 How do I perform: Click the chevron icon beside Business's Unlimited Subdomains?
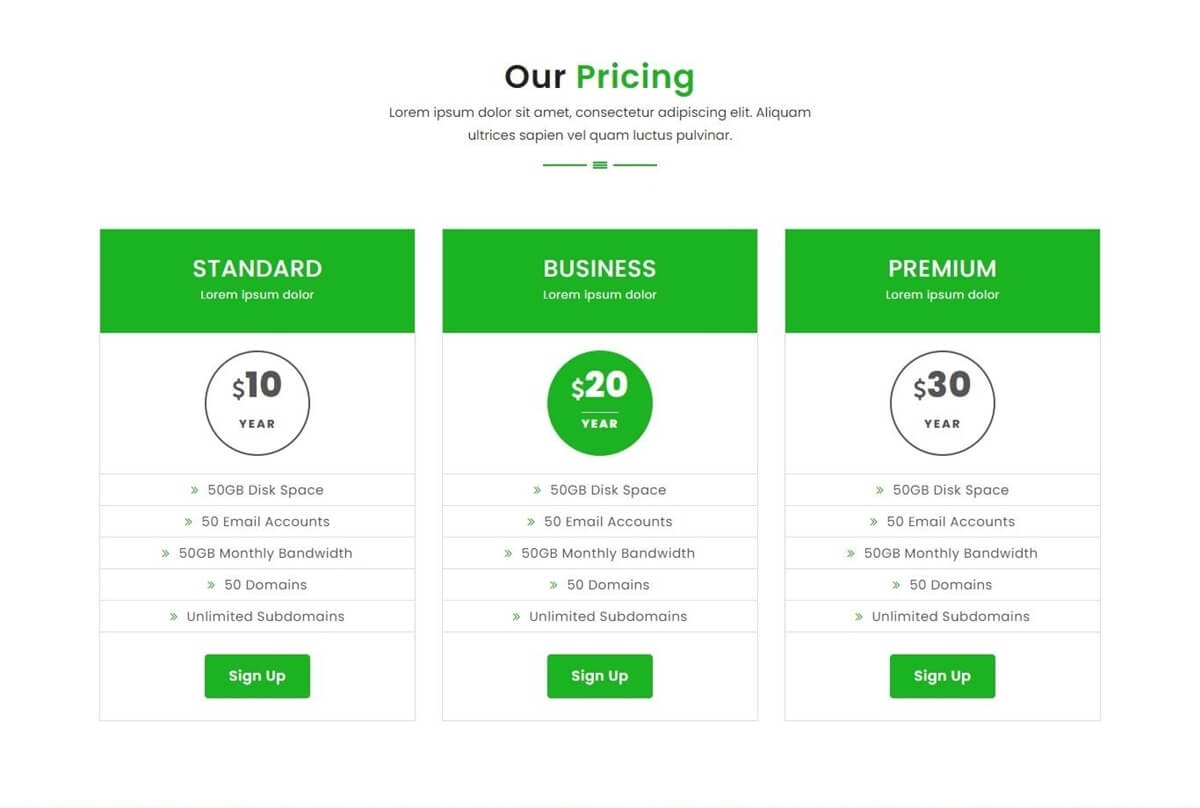click(516, 617)
